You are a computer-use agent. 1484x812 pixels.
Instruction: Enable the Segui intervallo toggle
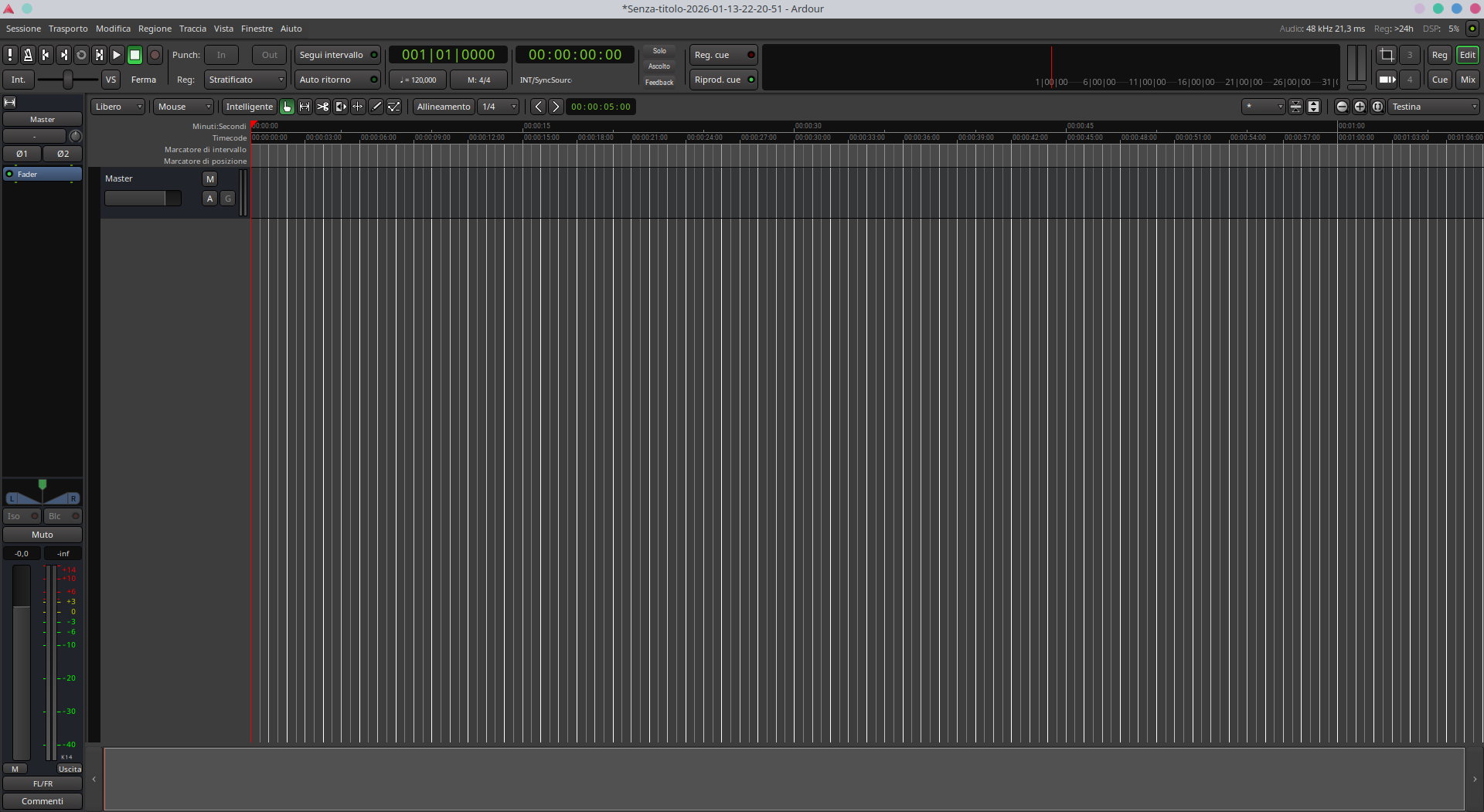pos(338,55)
